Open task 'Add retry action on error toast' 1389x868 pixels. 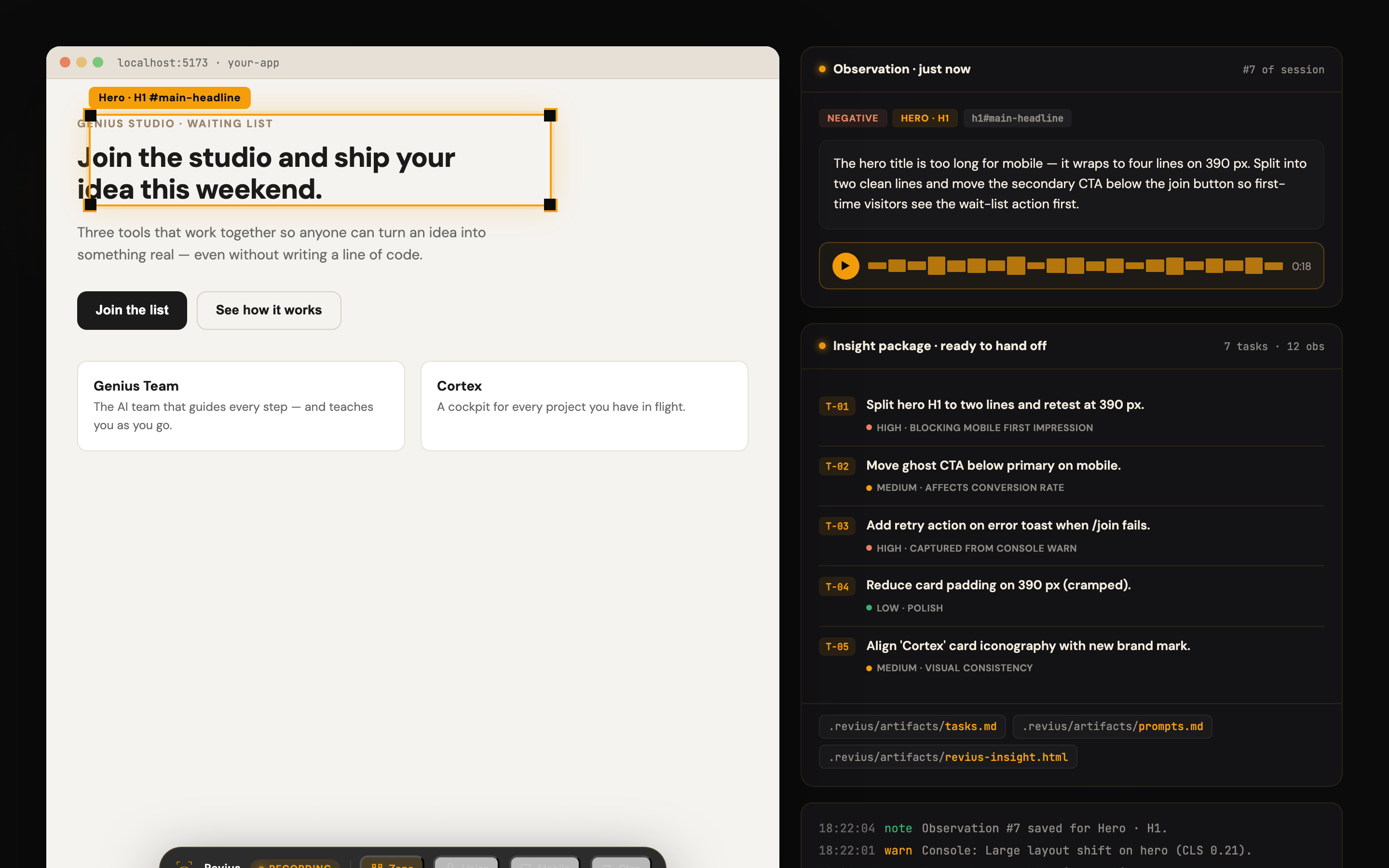[1008, 525]
